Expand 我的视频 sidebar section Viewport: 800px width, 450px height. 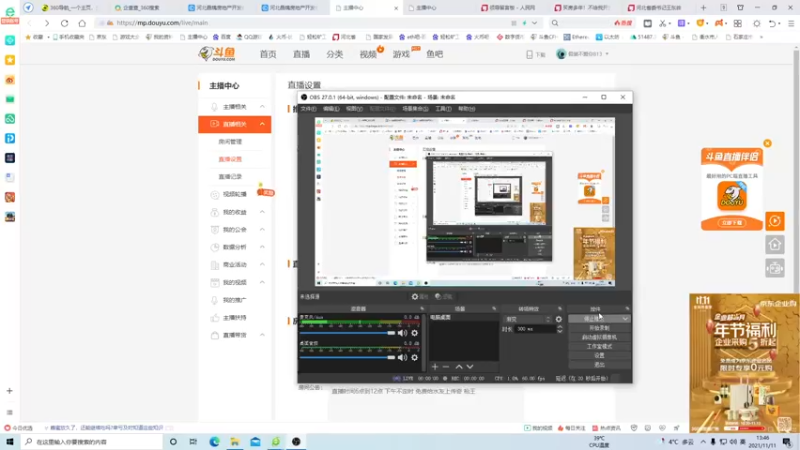262,282
